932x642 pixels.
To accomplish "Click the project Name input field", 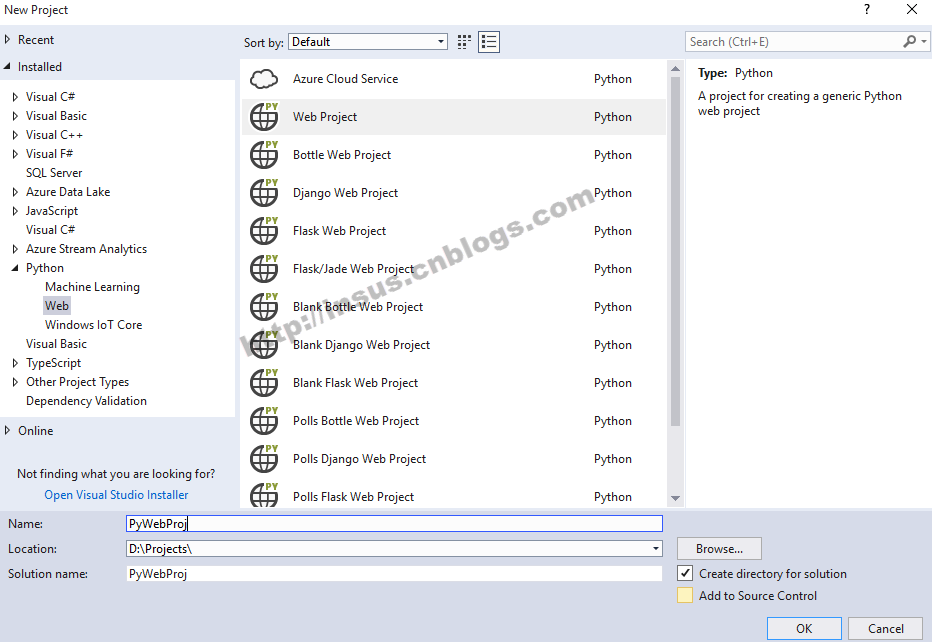I will click(394, 524).
